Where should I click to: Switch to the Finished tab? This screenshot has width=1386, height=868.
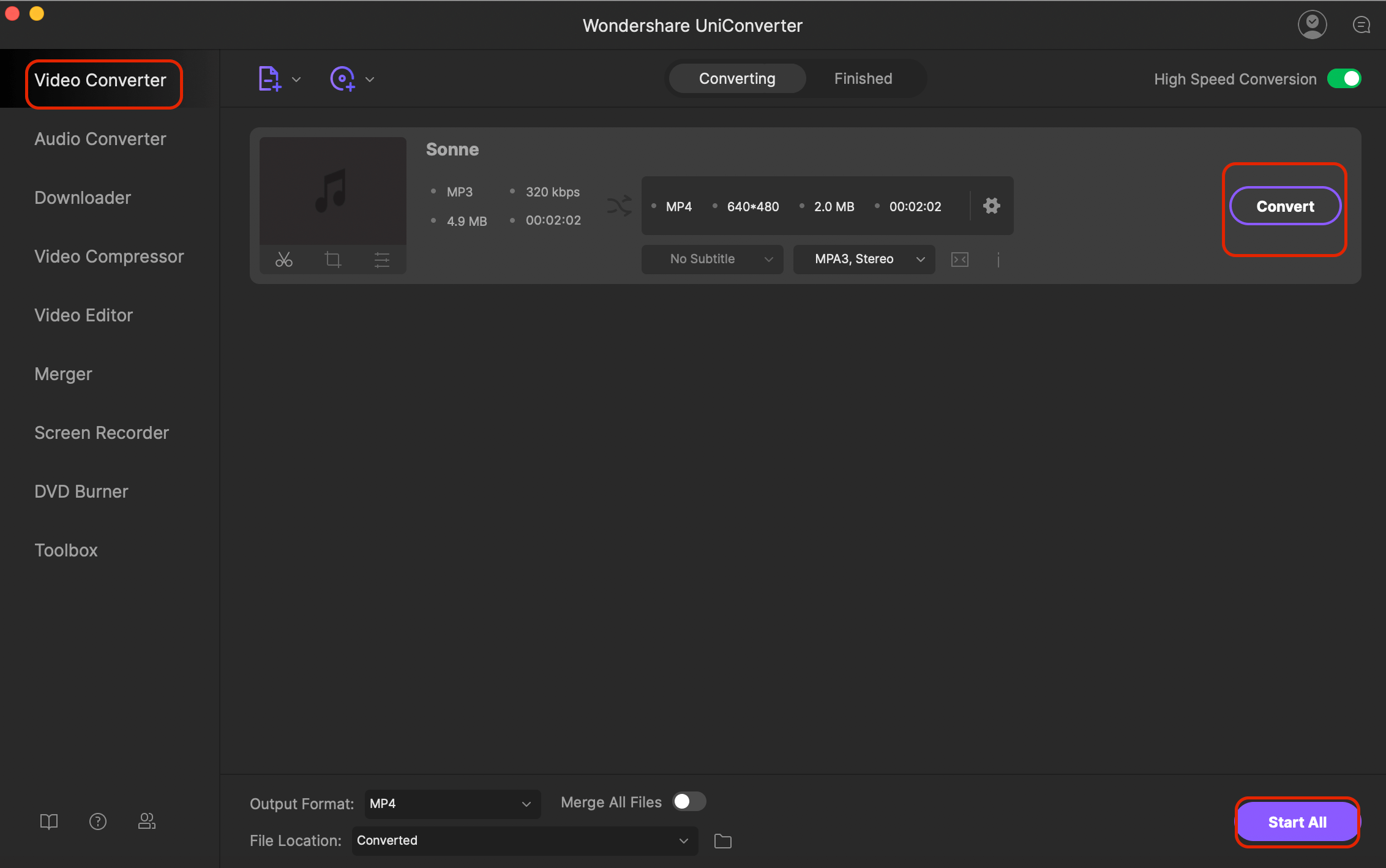863,78
